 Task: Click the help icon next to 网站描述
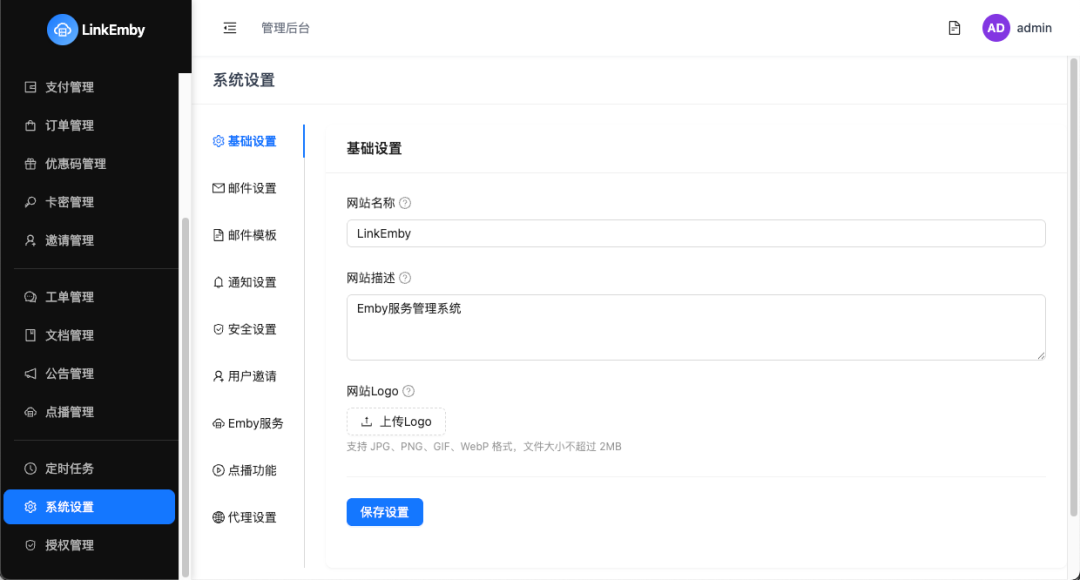[404, 277]
